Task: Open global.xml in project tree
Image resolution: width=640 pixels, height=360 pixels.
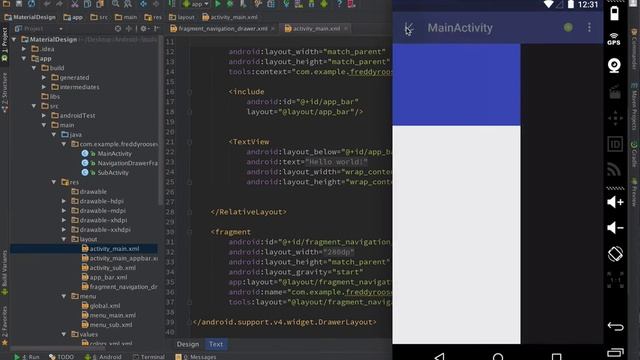Action: 101,306
